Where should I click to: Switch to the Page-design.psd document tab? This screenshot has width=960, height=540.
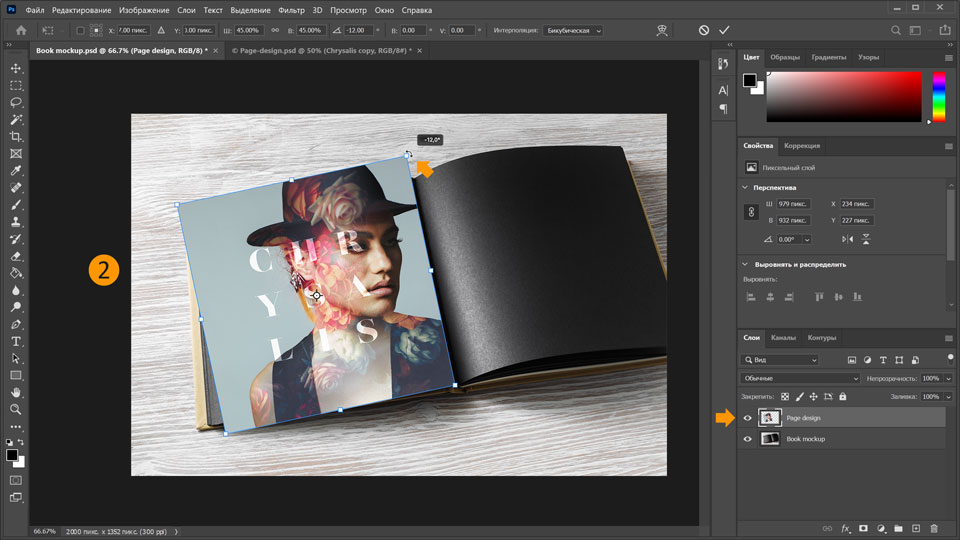pos(321,51)
